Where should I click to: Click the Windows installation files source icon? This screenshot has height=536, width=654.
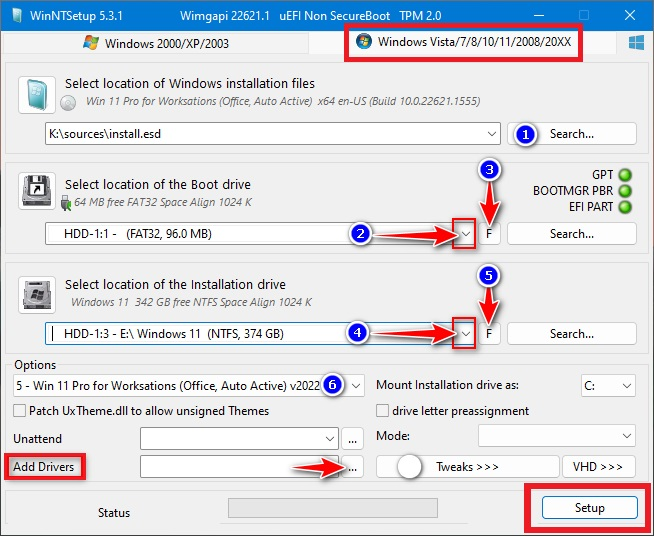(37, 95)
